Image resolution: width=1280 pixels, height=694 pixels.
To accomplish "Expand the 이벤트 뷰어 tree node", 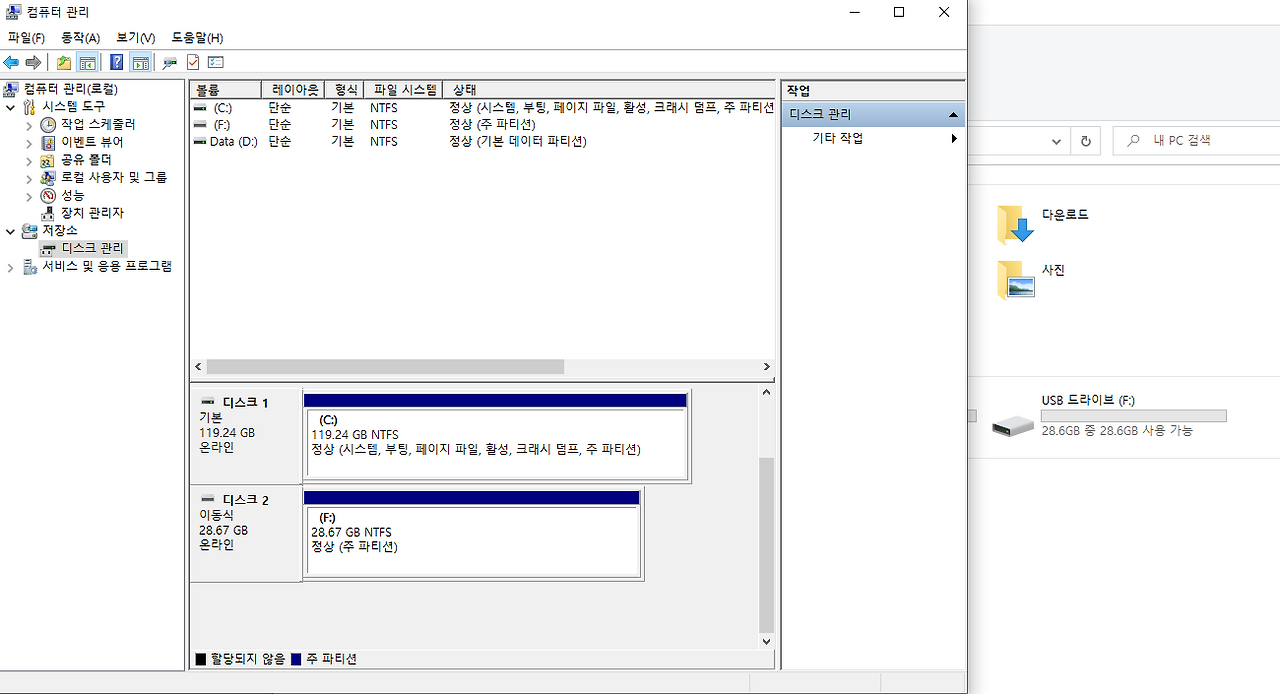I will (29, 143).
